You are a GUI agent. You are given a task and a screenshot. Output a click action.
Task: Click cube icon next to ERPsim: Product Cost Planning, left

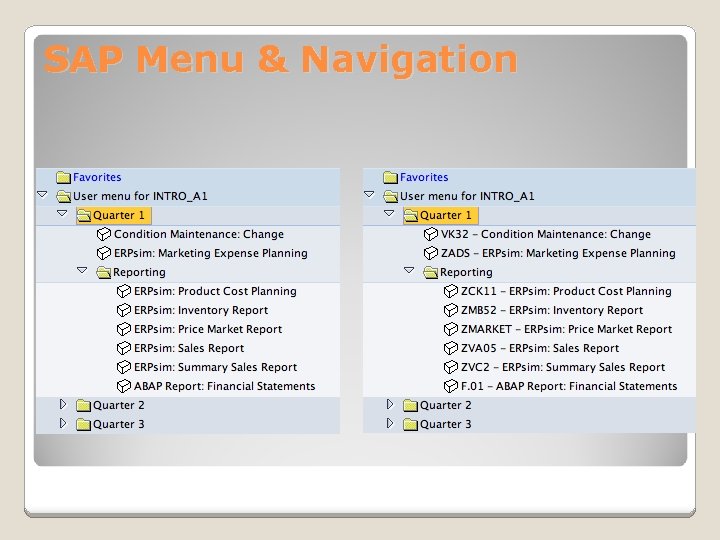(124, 291)
